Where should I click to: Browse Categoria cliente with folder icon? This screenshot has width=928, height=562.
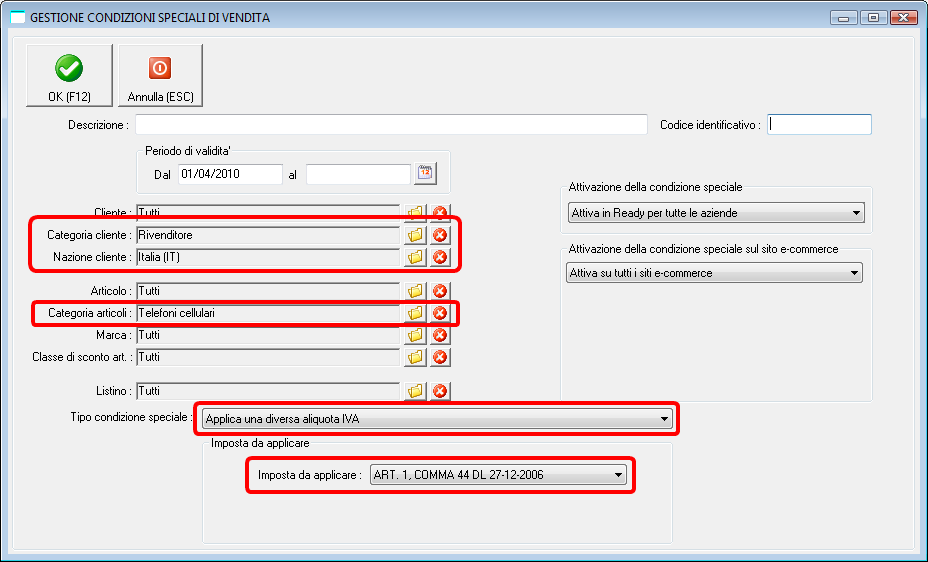415,235
